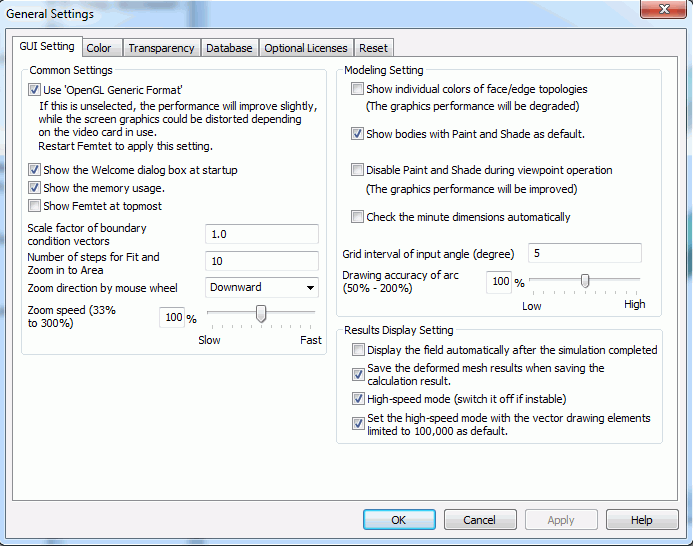Switch to the Color tab
Viewport: 693px width, 546px height.
click(99, 48)
